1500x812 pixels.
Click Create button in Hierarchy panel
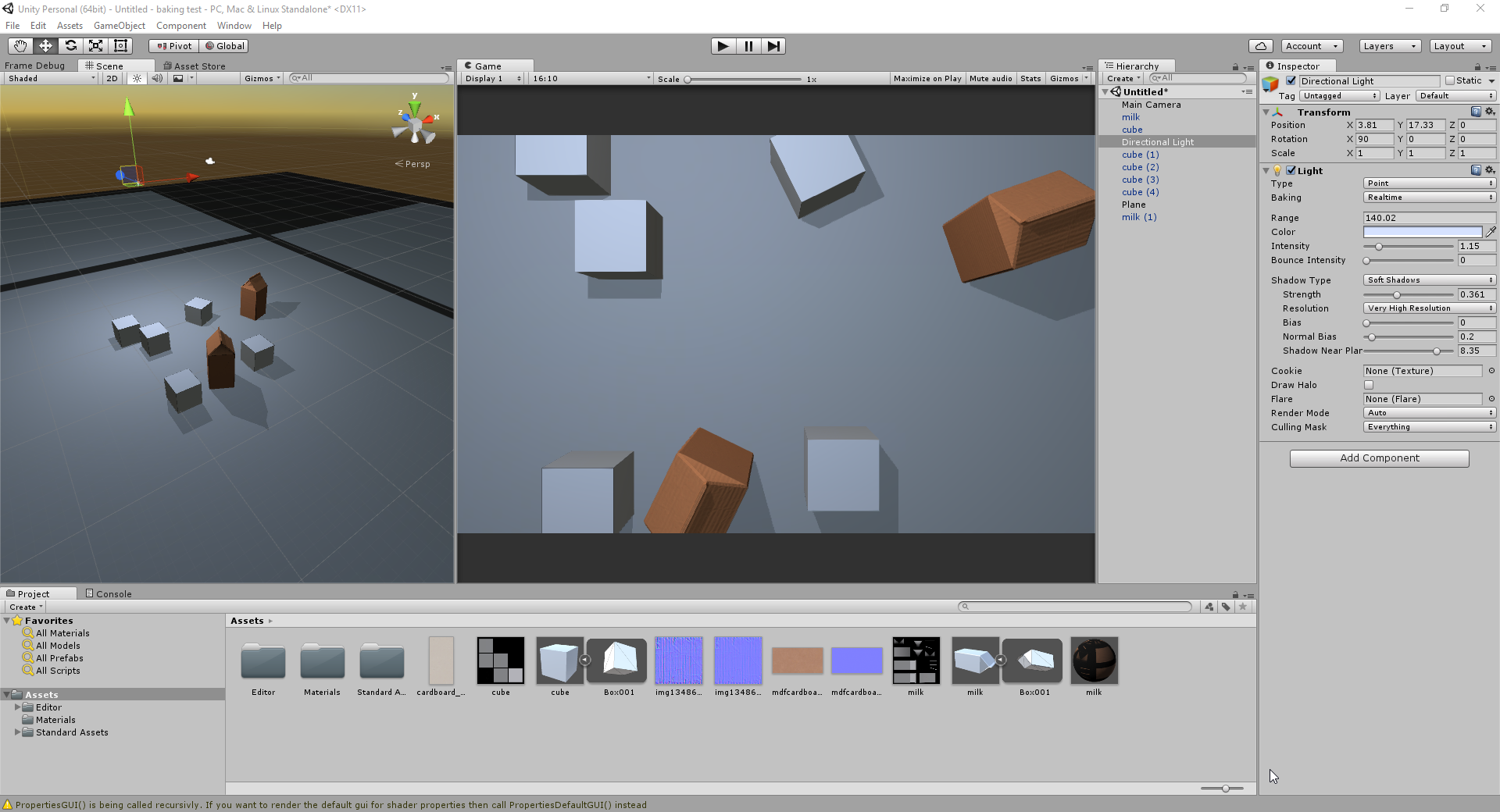coord(1123,78)
